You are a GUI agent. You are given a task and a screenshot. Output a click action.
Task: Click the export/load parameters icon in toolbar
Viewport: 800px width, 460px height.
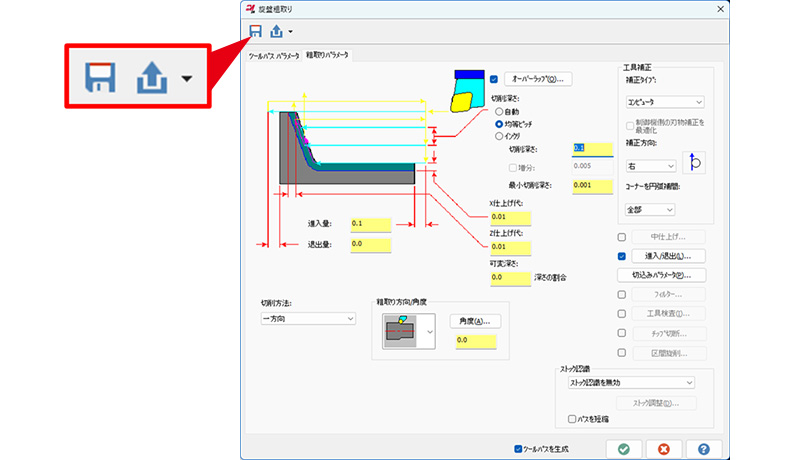tap(276, 32)
